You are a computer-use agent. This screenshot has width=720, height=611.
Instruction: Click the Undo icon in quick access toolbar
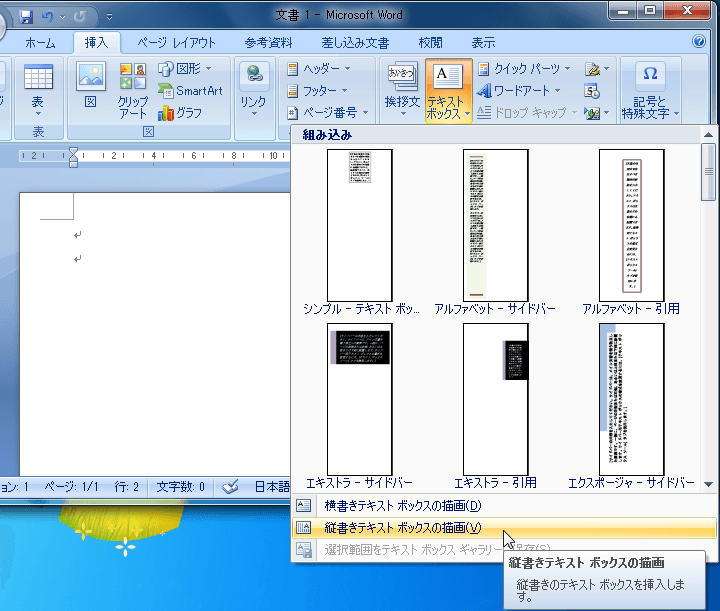click(x=47, y=17)
